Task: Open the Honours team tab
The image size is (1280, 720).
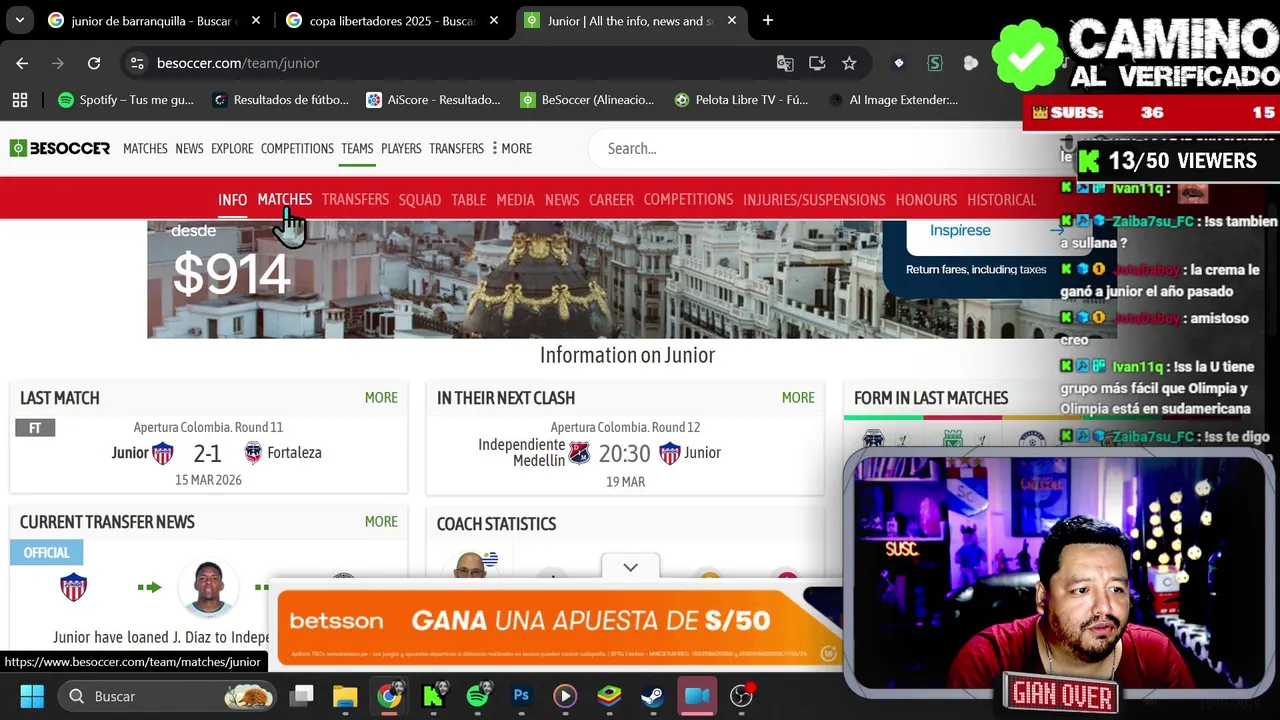Action: 926,200
